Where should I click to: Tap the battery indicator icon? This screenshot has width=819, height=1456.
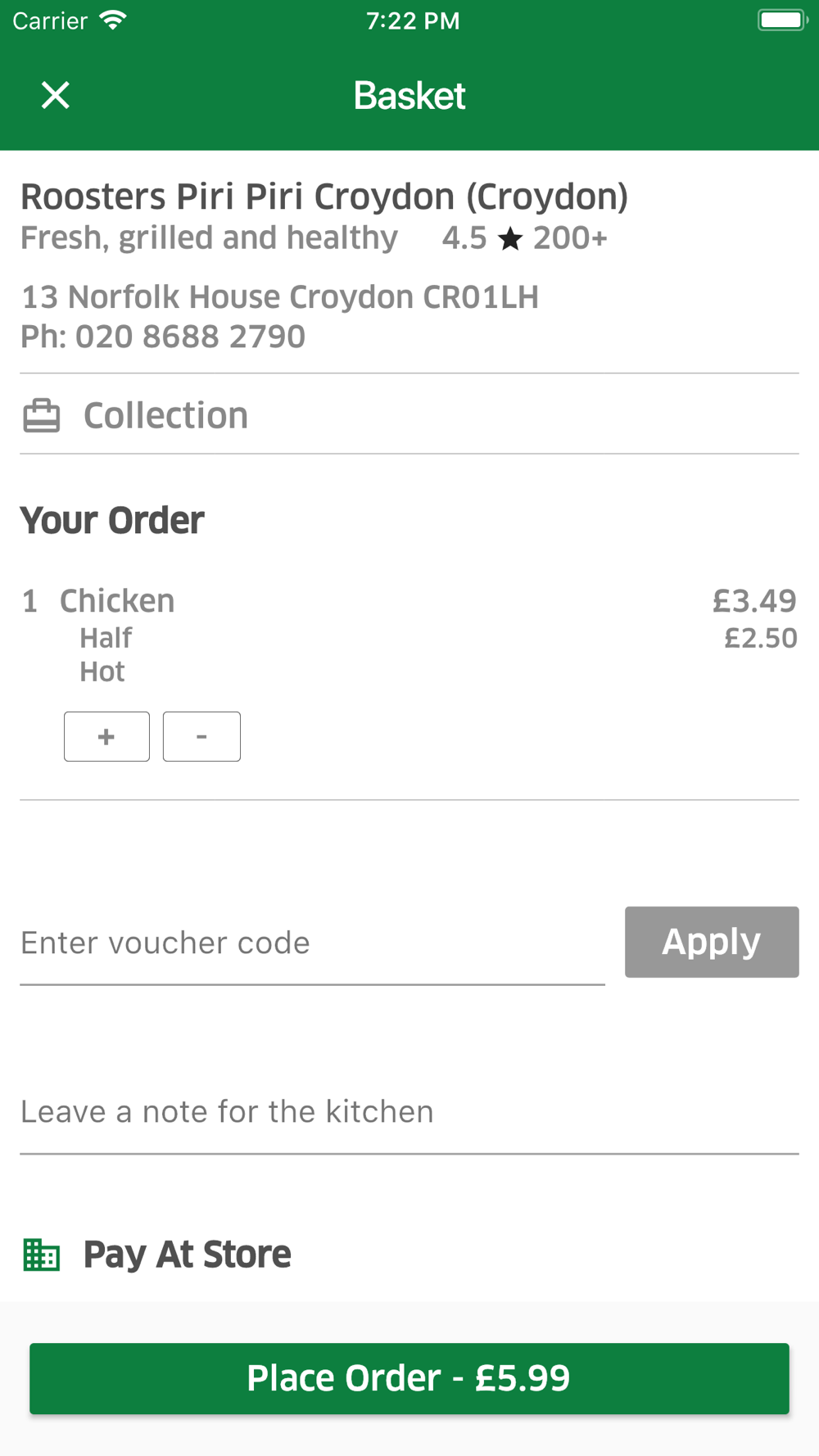click(x=782, y=20)
